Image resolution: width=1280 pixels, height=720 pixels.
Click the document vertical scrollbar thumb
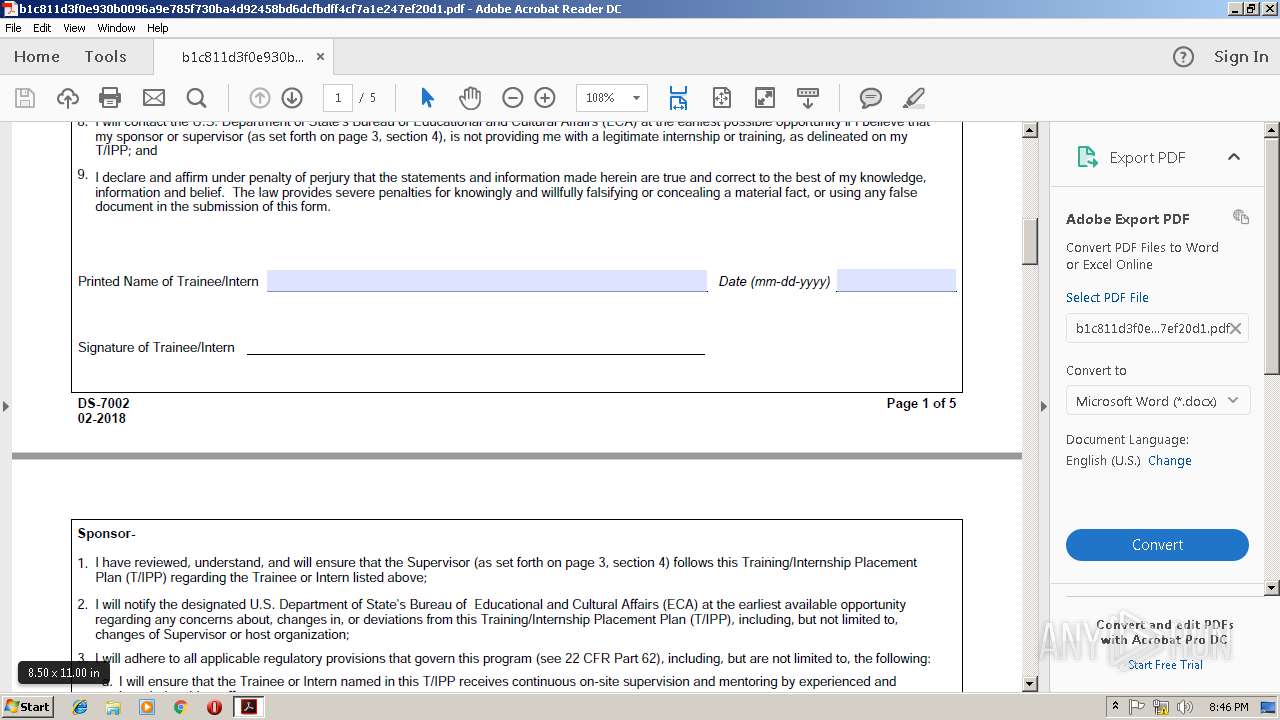tap(1030, 241)
